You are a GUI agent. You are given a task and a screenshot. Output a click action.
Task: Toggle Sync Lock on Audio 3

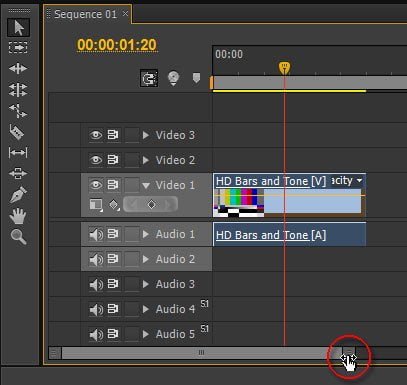(x=113, y=284)
